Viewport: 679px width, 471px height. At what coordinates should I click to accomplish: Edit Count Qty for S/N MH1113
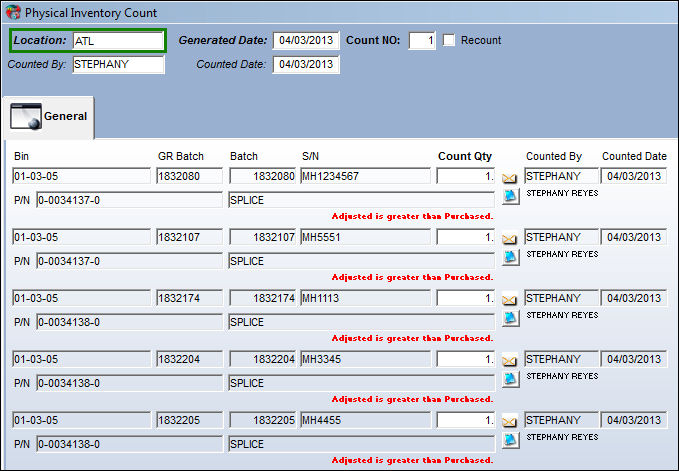pyautogui.click(x=466, y=298)
